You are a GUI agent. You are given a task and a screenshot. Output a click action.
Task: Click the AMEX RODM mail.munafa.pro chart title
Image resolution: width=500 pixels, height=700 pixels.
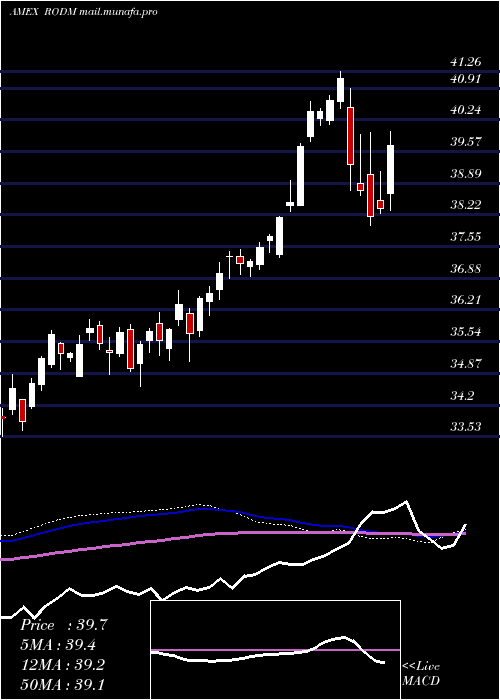click(x=83, y=12)
